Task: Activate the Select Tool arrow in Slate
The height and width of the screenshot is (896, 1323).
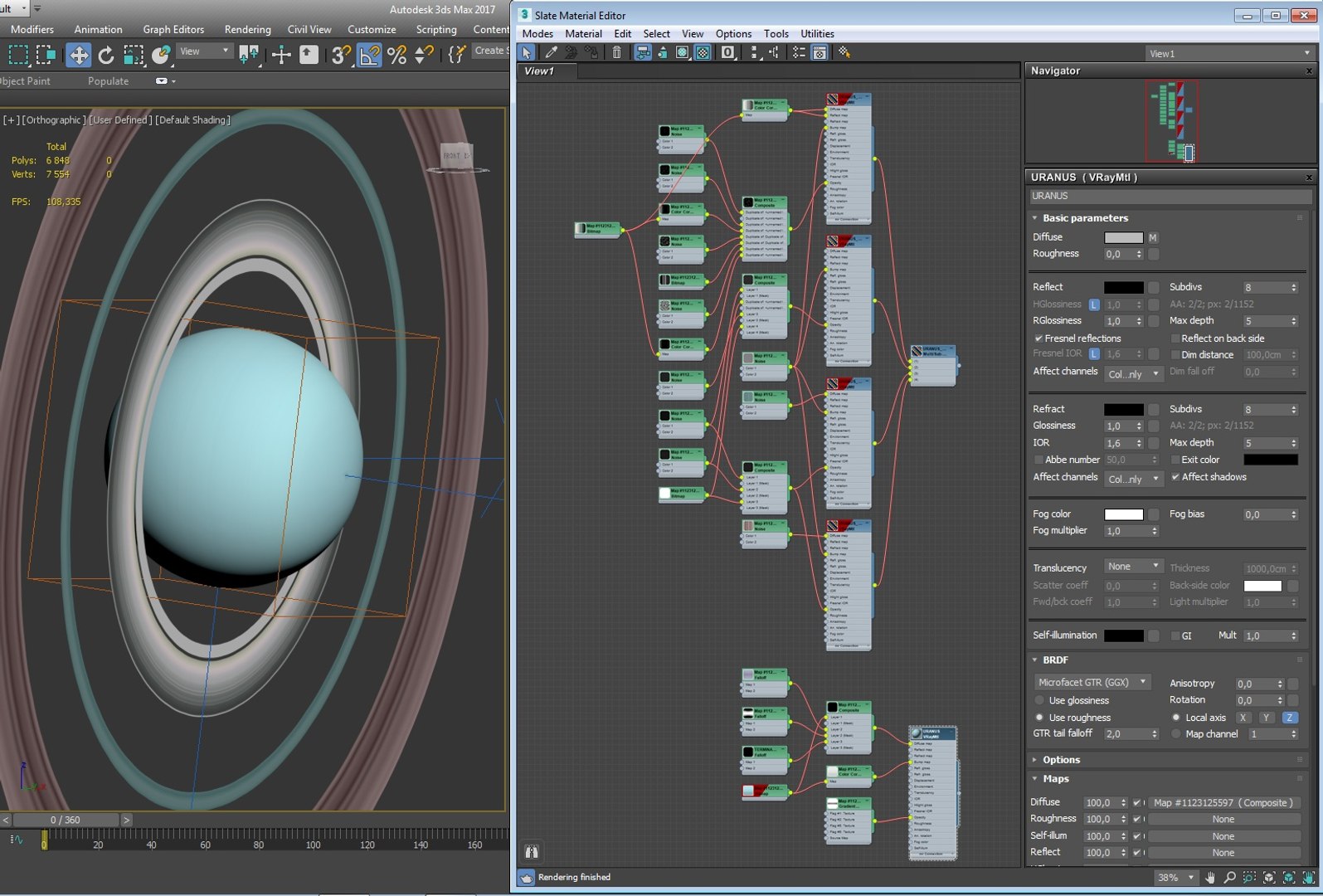Action: coord(527,52)
